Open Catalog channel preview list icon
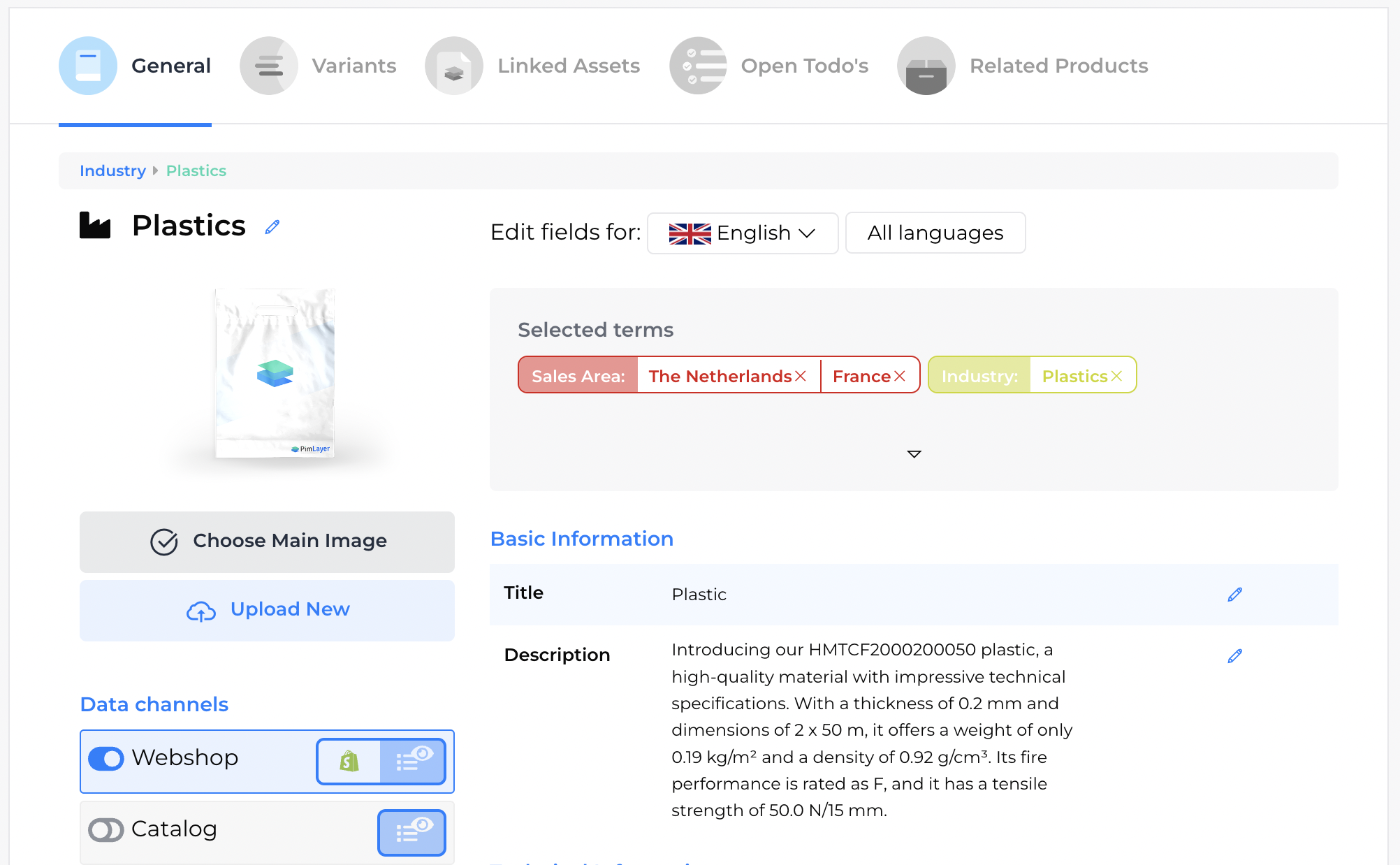1400x865 pixels. tap(411, 833)
